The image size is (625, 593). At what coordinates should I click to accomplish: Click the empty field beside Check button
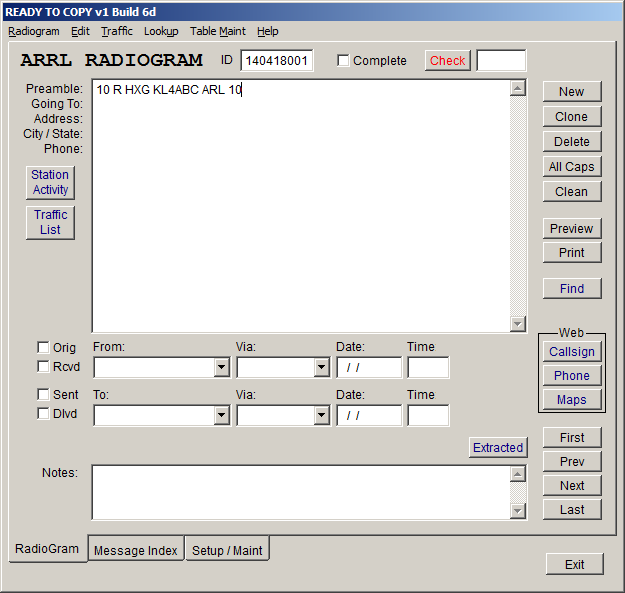point(501,61)
